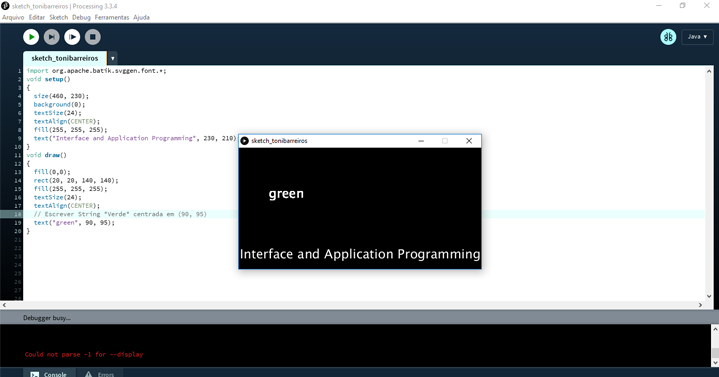
Task: Close the sketch_tonibarreiros output window
Action: tap(469, 141)
